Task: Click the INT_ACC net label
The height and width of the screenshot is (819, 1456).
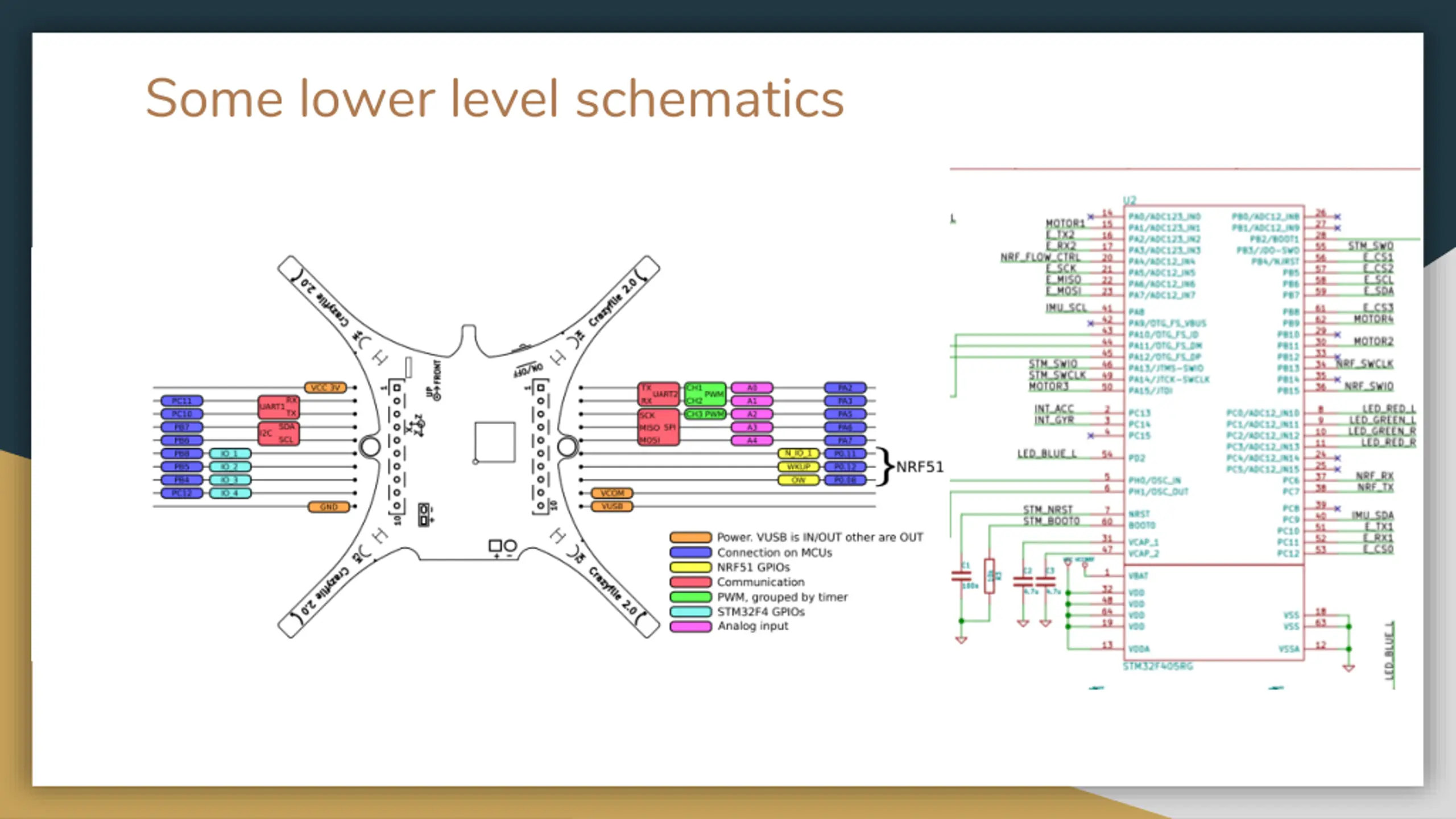Action: coord(1054,409)
